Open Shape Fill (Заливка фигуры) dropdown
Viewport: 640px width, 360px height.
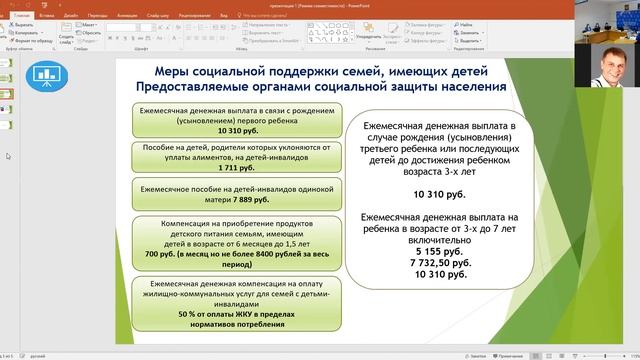(x=424, y=25)
